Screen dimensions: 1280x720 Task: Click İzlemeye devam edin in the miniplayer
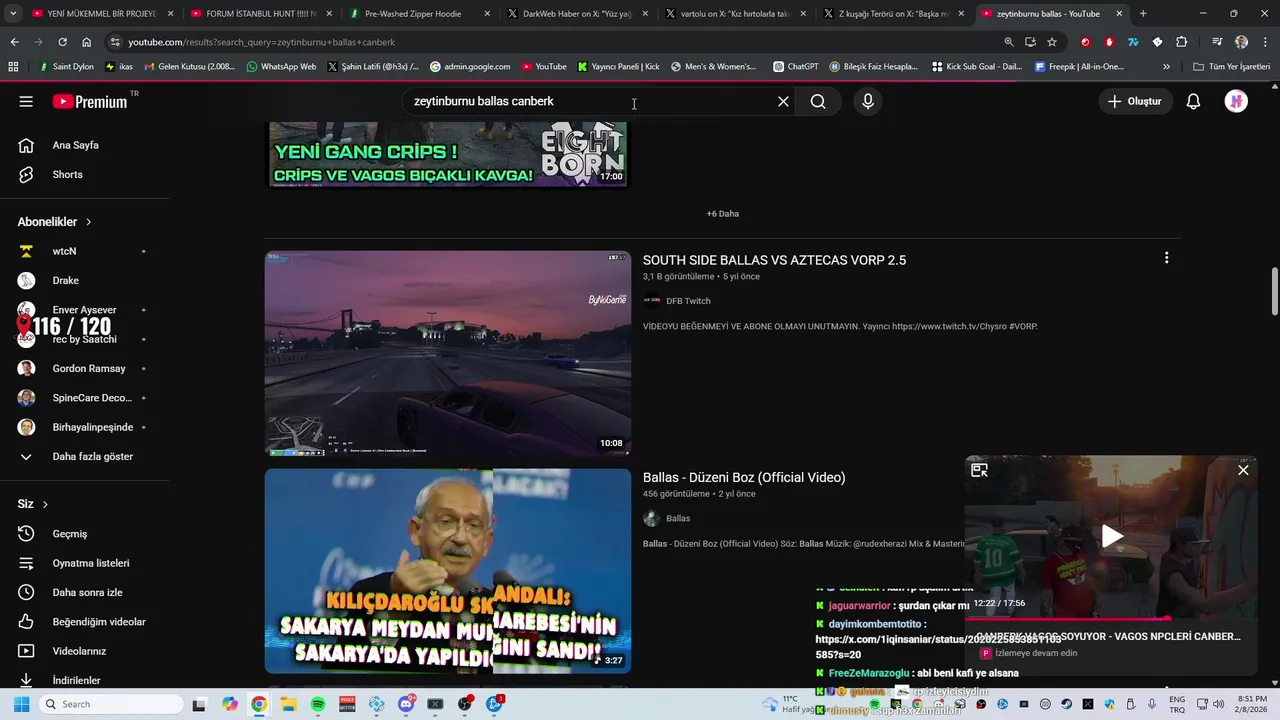pyautogui.click(x=1036, y=653)
